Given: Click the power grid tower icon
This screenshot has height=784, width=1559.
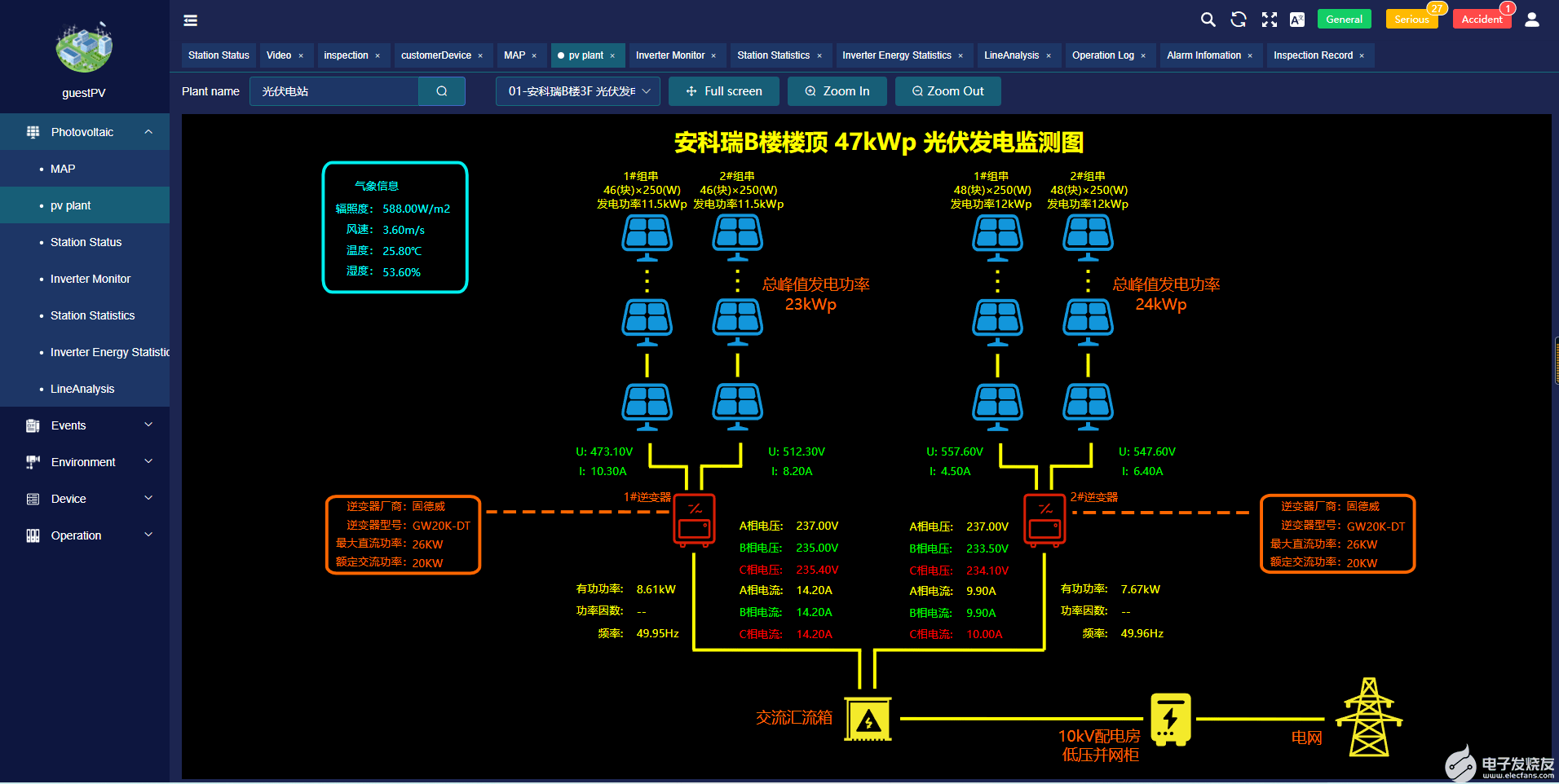Looking at the screenshot, I should click(x=1369, y=717).
